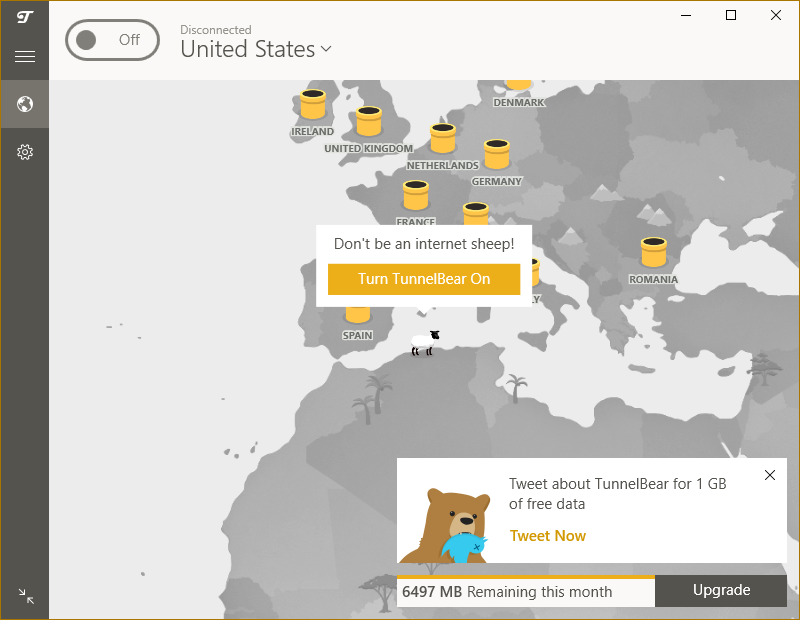Viewport: 800px width, 620px height.
Task: Select the France tunnel
Action: pos(416,195)
